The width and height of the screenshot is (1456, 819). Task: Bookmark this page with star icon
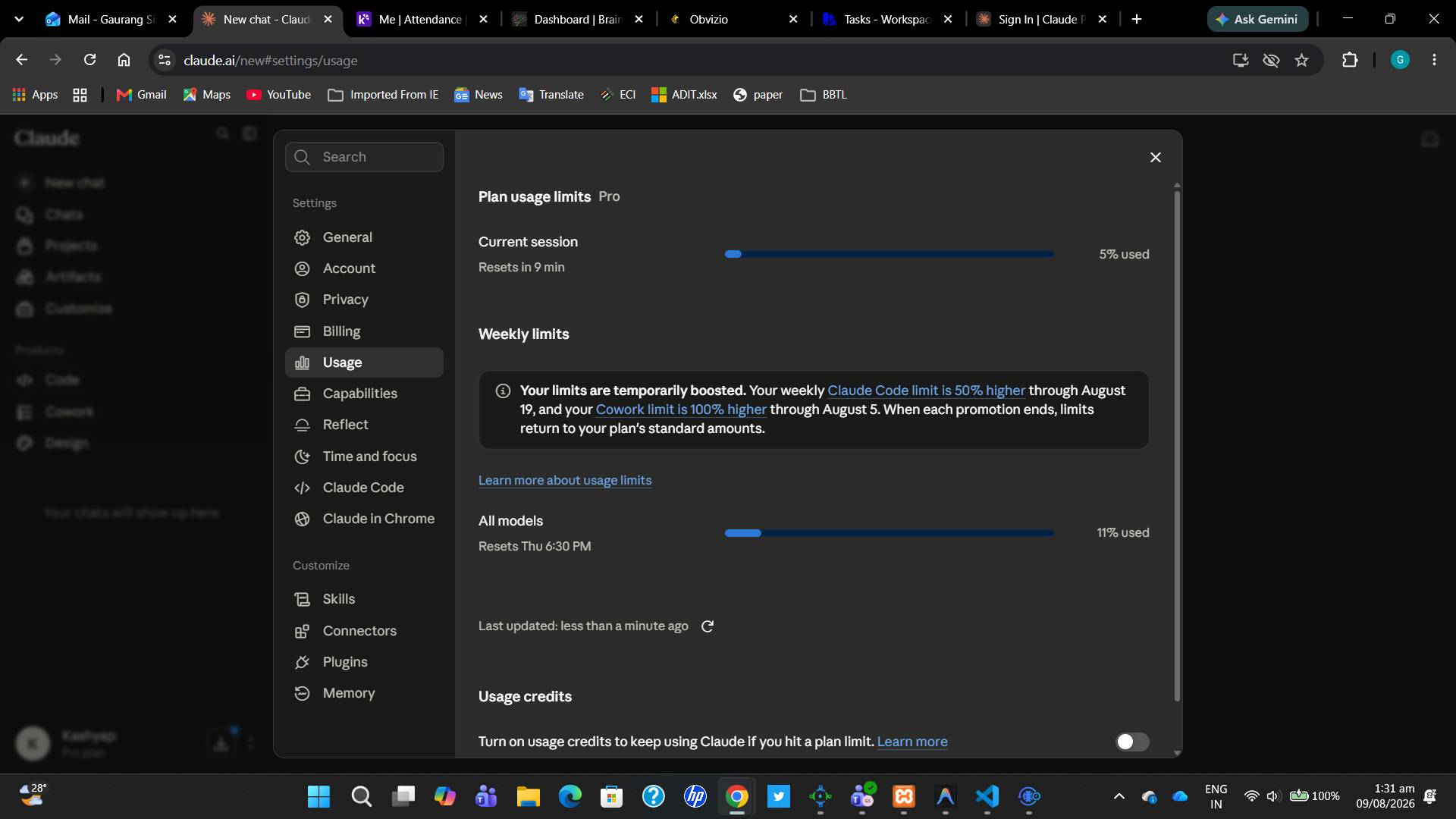click(x=1302, y=60)
